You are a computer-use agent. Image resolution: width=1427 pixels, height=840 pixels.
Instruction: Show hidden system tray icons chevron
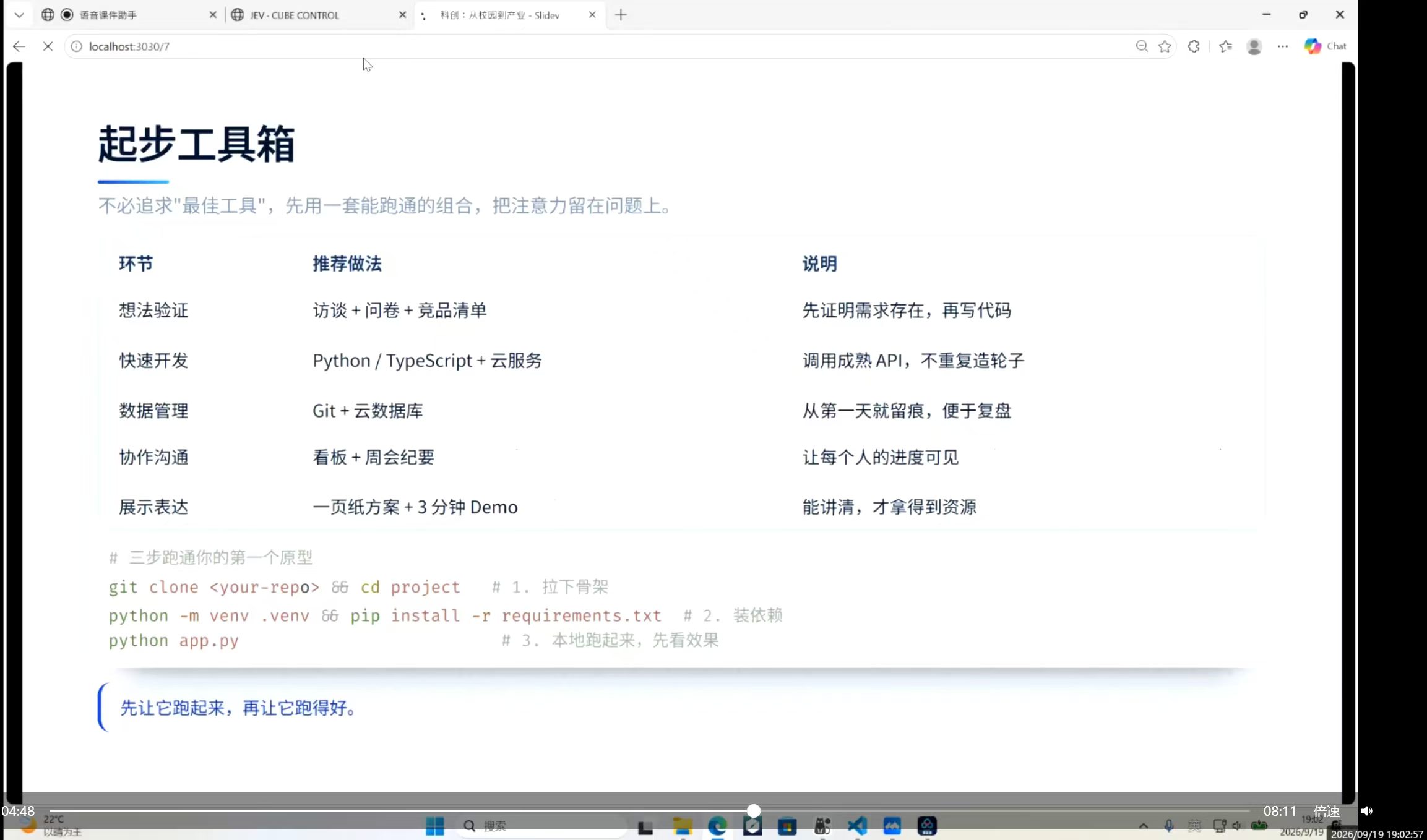(x=1144, y=826)
